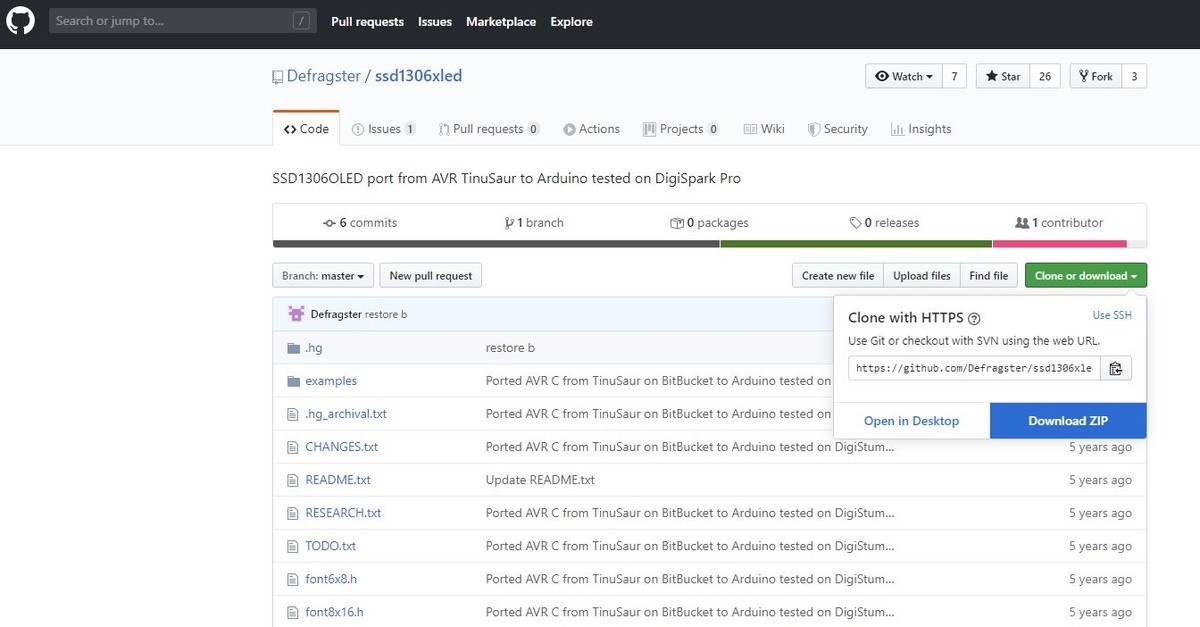Click the repository book icon beside Defragster
Image resolution: width=1200 pixels, height=627 pixels.
(277, 77)
